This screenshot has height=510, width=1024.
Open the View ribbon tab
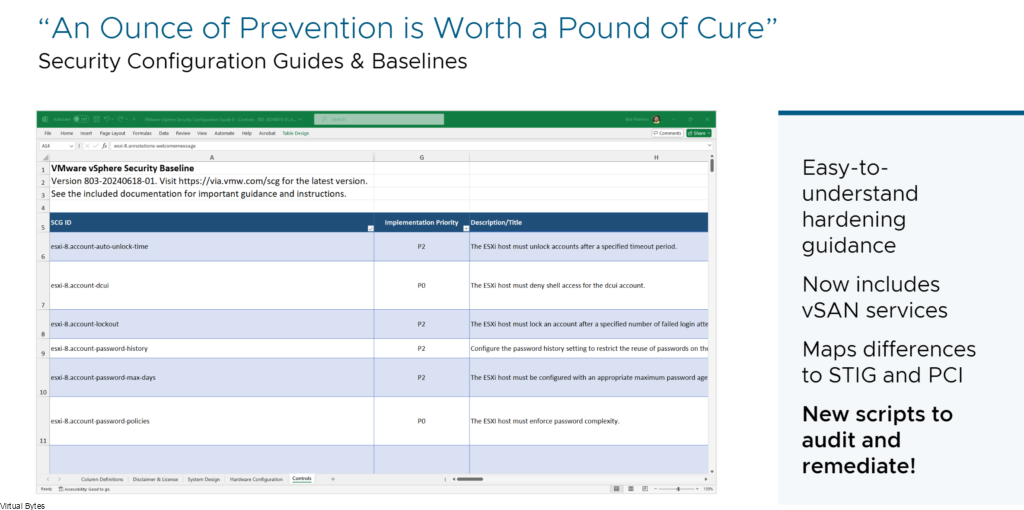tap(202, 133)
